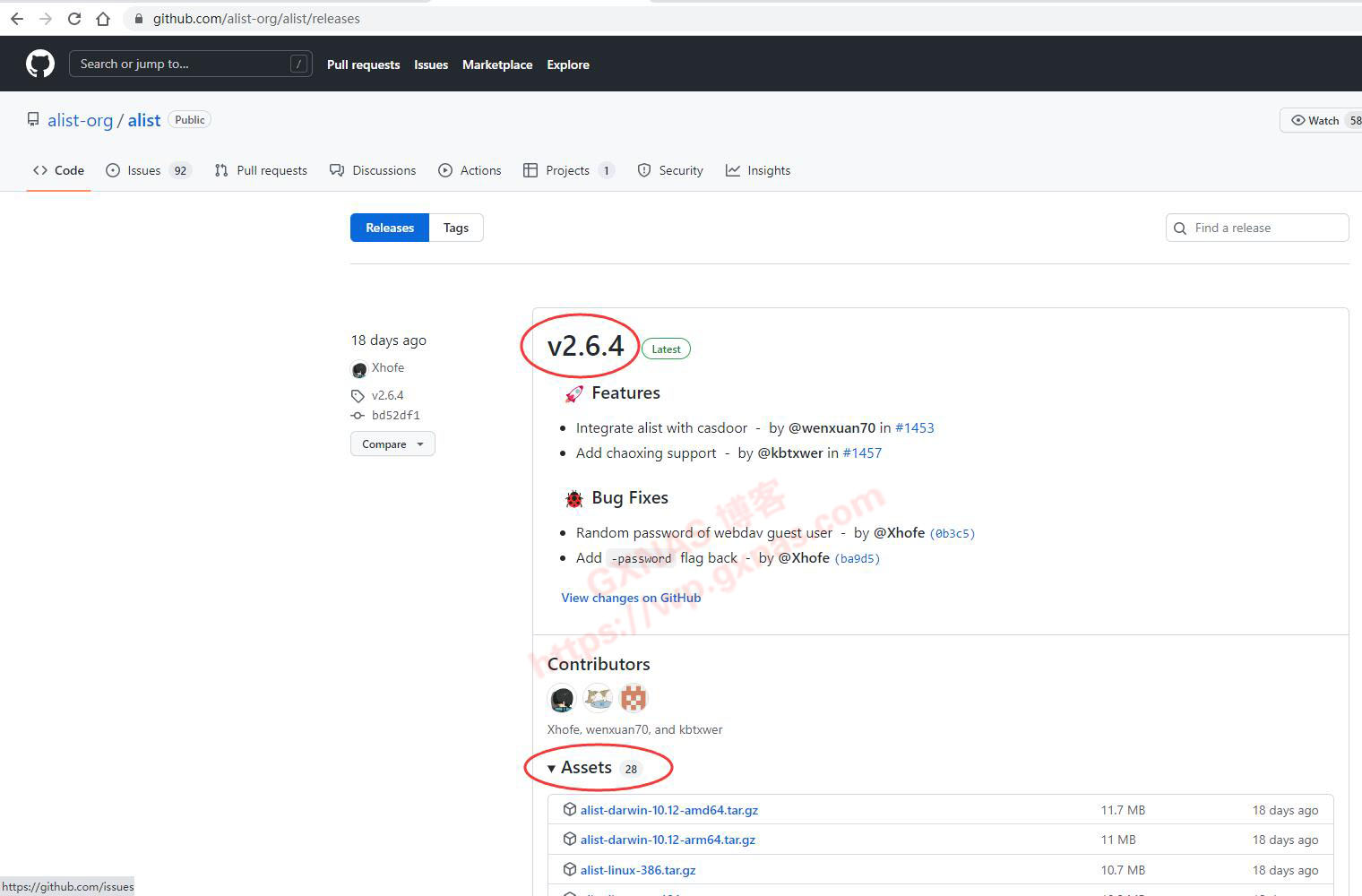The image size is (1362, 896).
Task: Navigate back with browser back arrow
Action: 17,18
